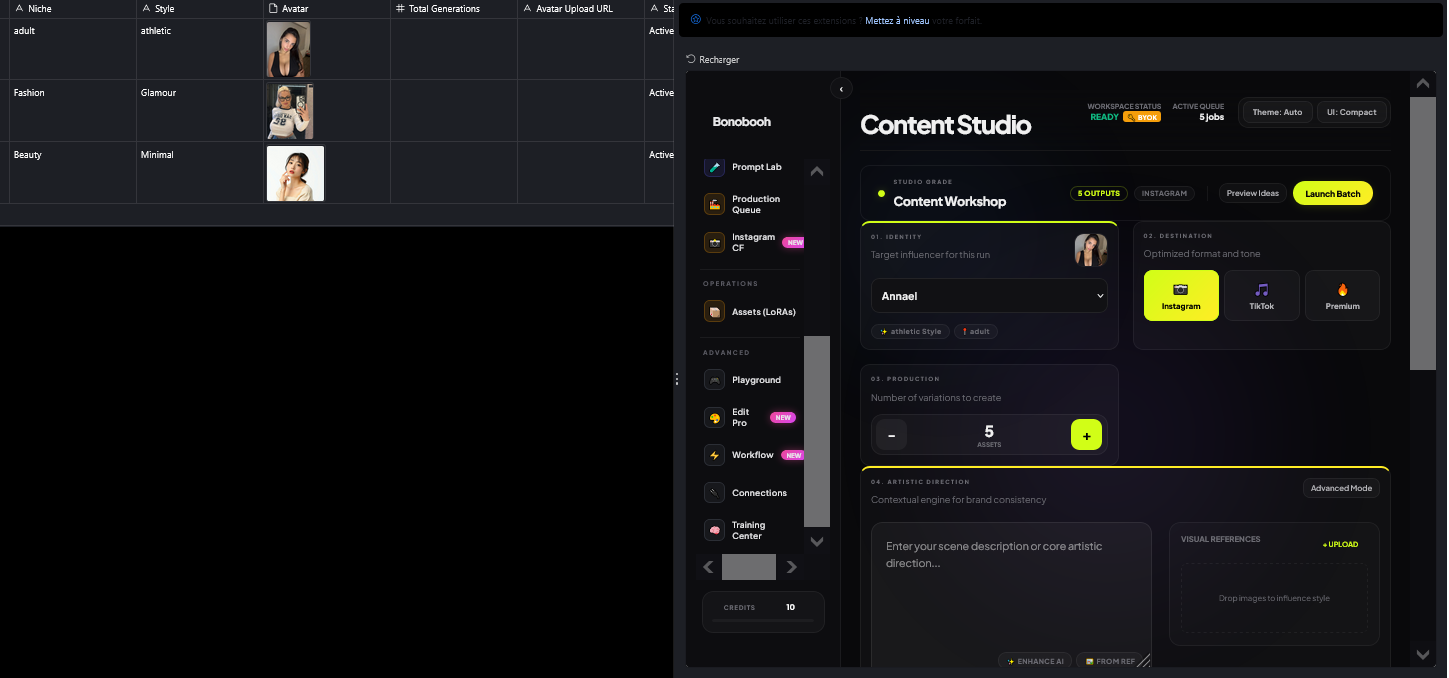Screen dimensions: 1449x678
Task: Open Assets (LoRAs) via its box icon
Action: click(x=714, y=311)
